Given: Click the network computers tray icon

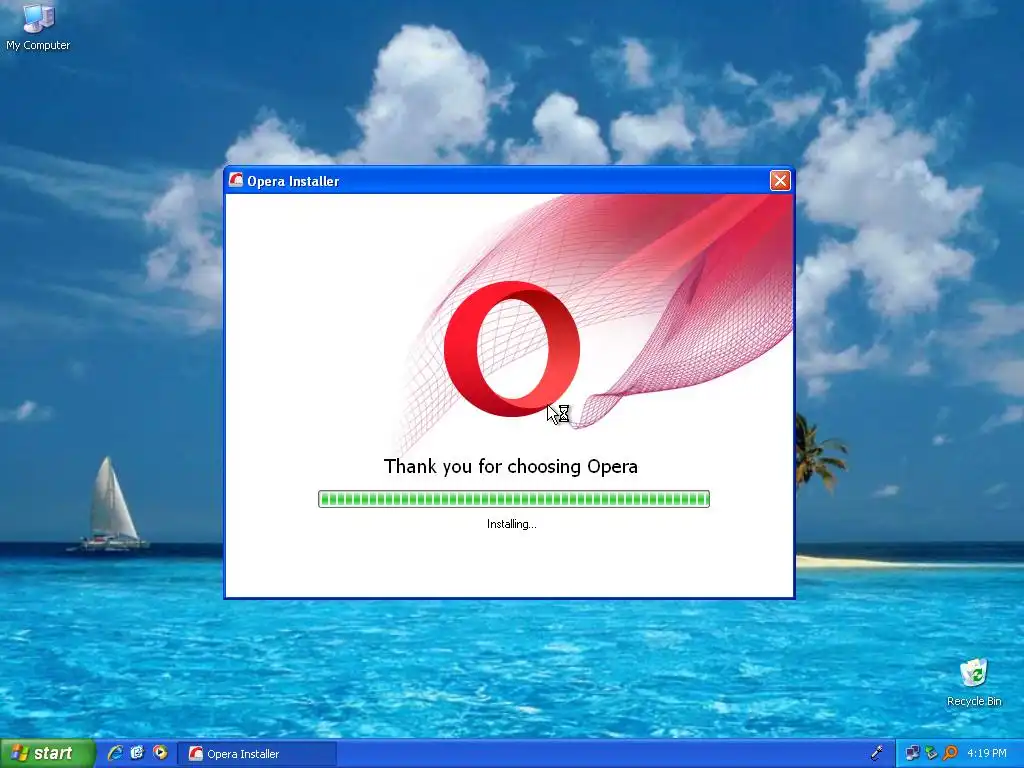Looking at the screenshot, I should [x=912, y=753].
